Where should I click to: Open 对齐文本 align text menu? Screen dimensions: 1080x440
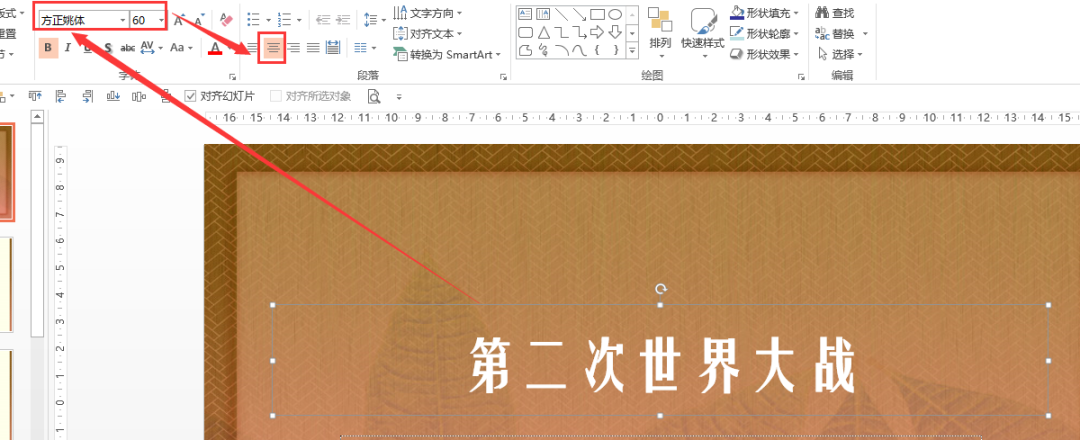click(428, 33)
